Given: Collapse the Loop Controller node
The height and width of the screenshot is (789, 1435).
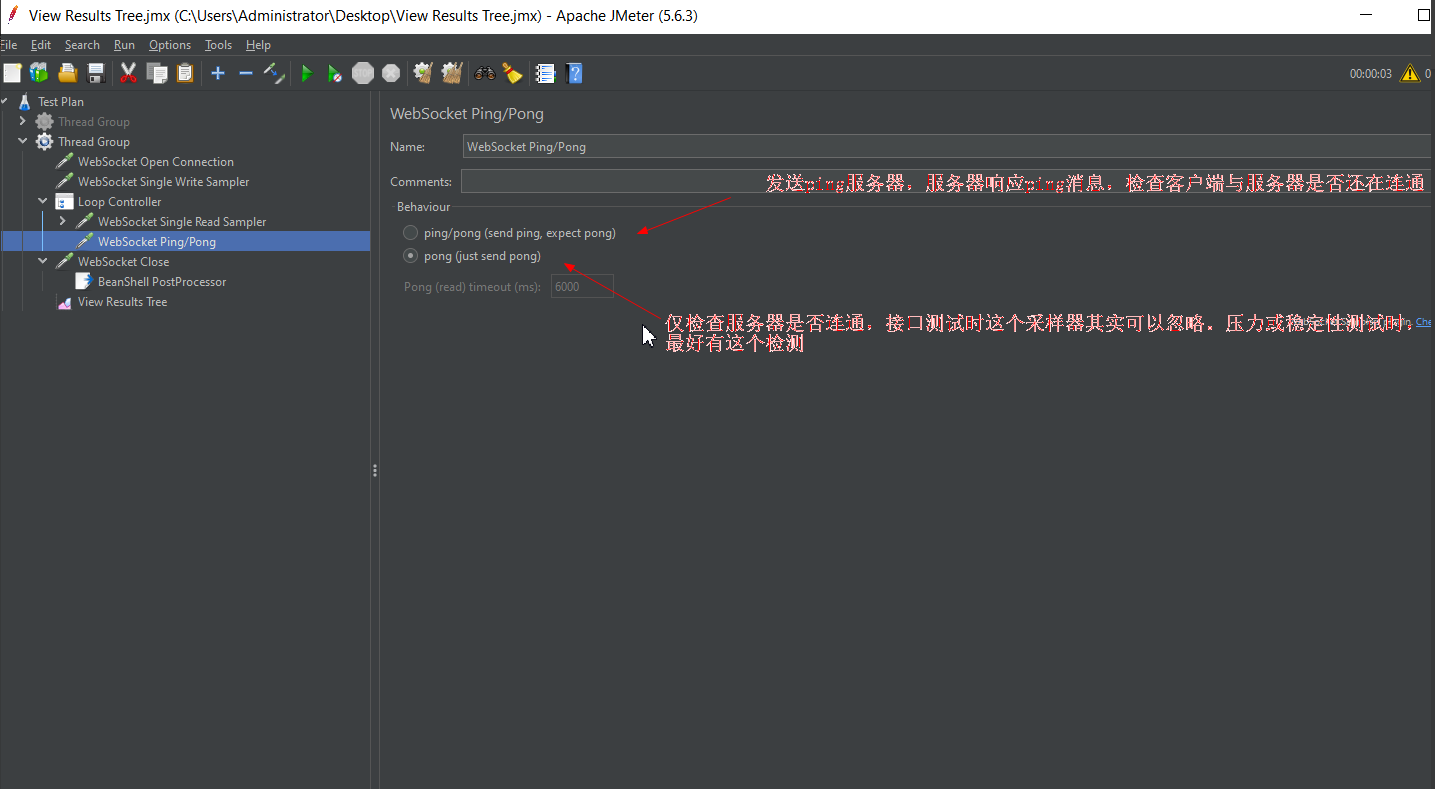Looking at the screenshot, I should [43, 201].
